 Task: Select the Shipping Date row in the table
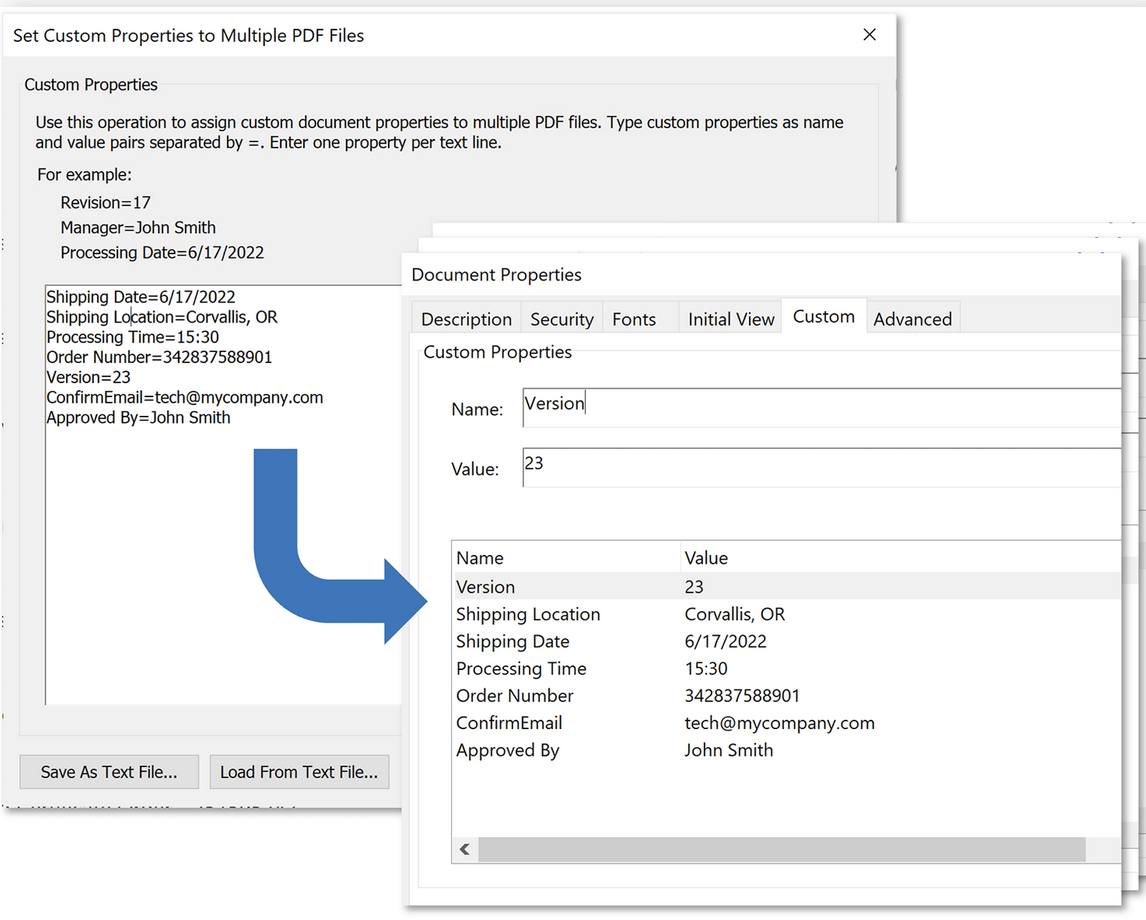[786, 641]
